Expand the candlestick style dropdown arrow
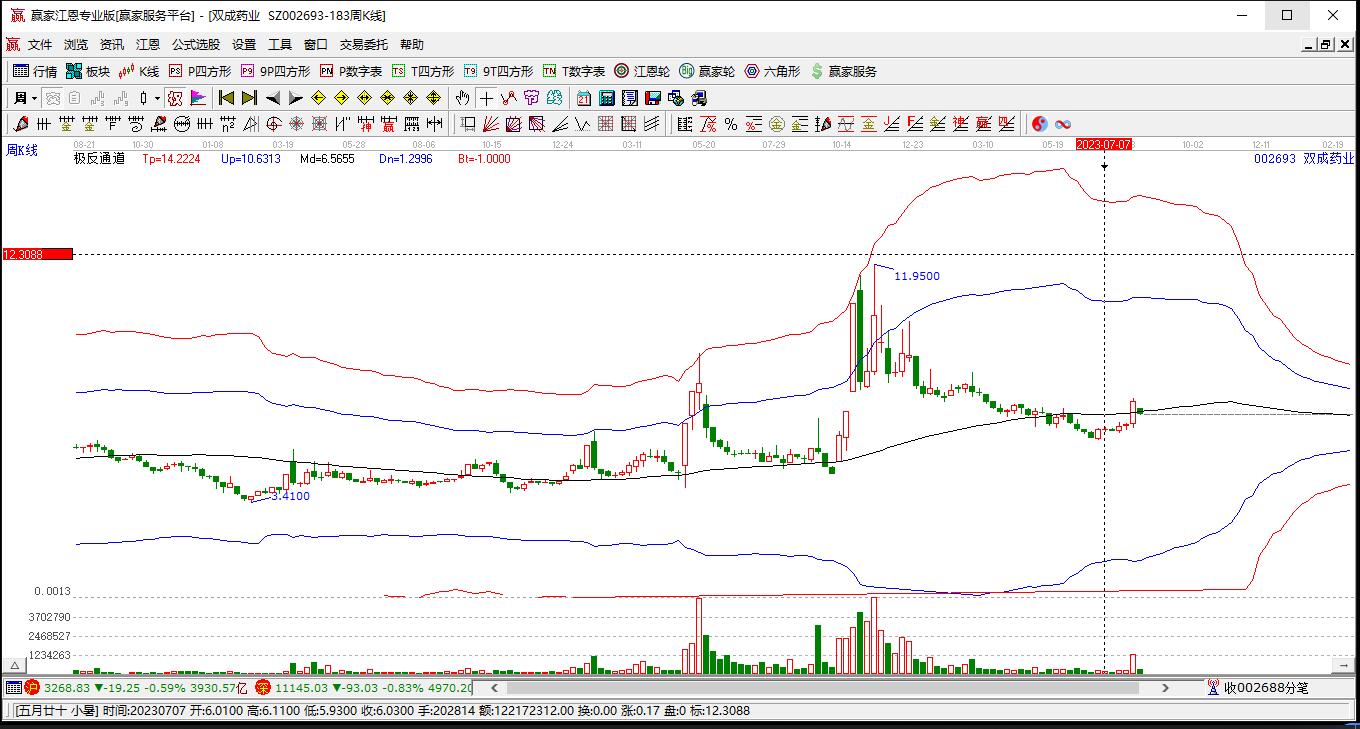 [x=157, y=98]
